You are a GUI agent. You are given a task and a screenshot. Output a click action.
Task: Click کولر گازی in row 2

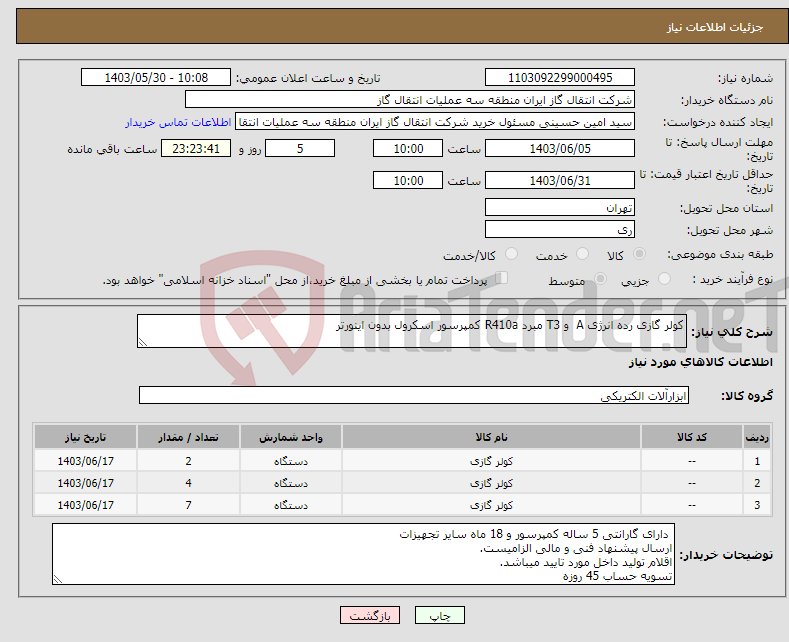pyautogui.click(x=491, y=483)
